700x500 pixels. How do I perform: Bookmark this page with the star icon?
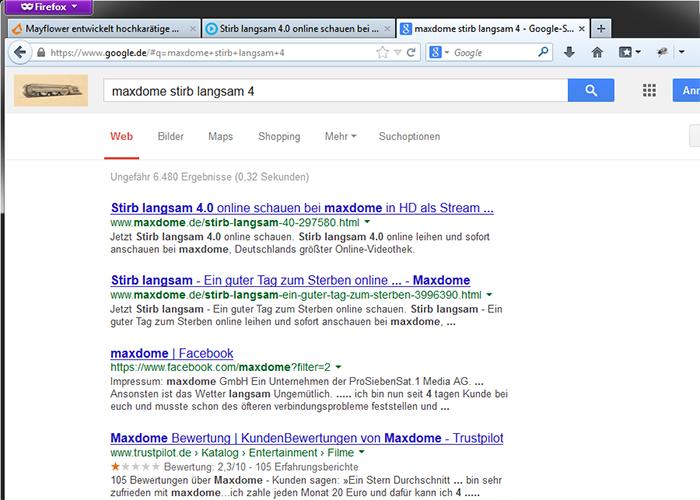tap(383, 53)
